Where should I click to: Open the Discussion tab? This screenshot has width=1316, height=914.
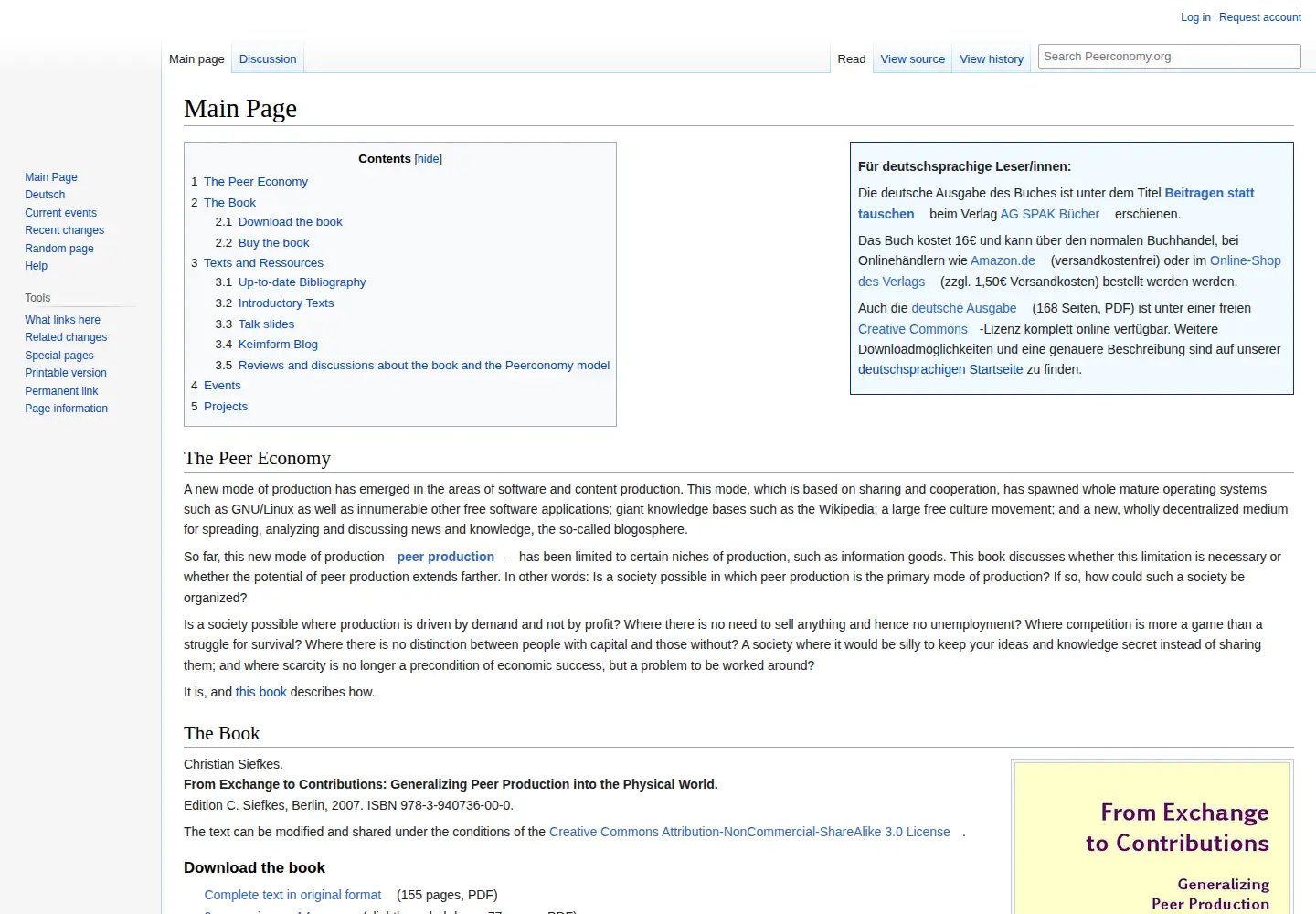268,58
